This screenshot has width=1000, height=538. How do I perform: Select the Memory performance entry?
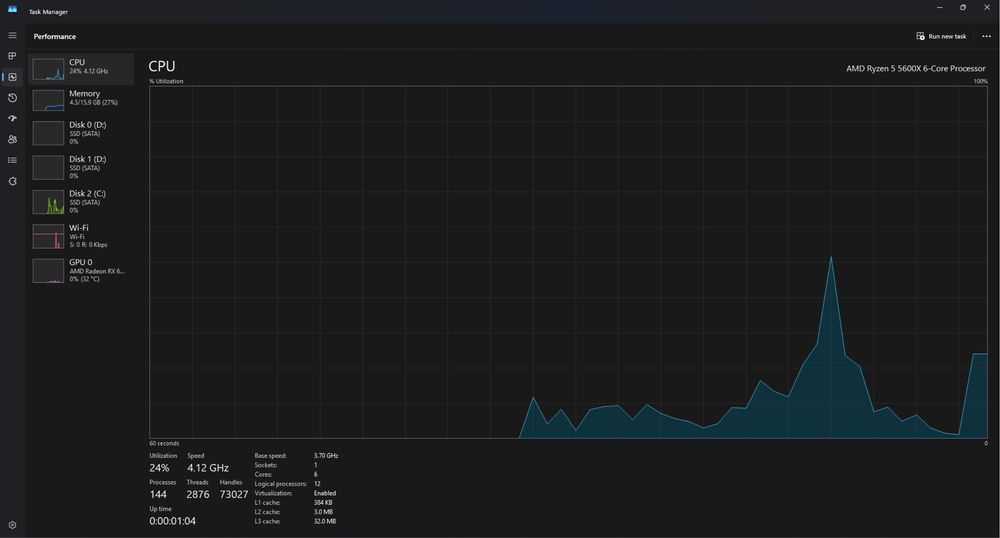(x=81, y=100)
